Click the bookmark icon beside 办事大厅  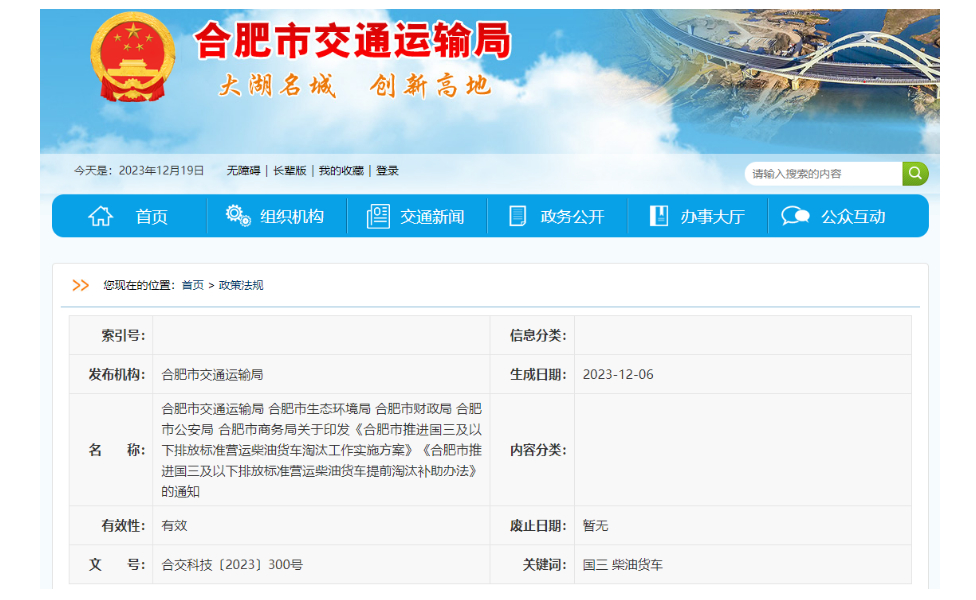coord(658,216)
